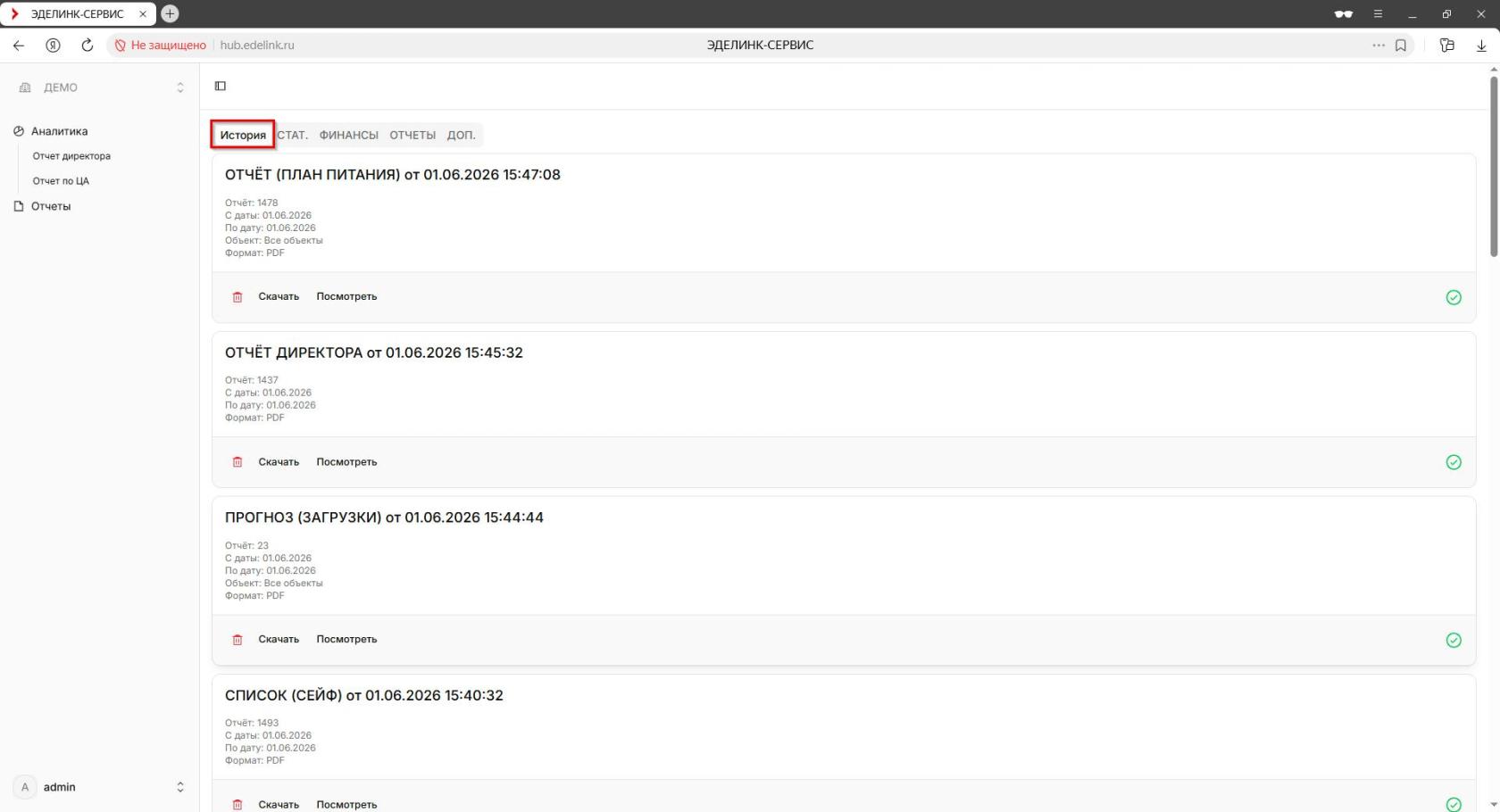This screenshot has height=812, width=1500.
Task: Click the text Отчёт: 23
Action: pos(246,545)
